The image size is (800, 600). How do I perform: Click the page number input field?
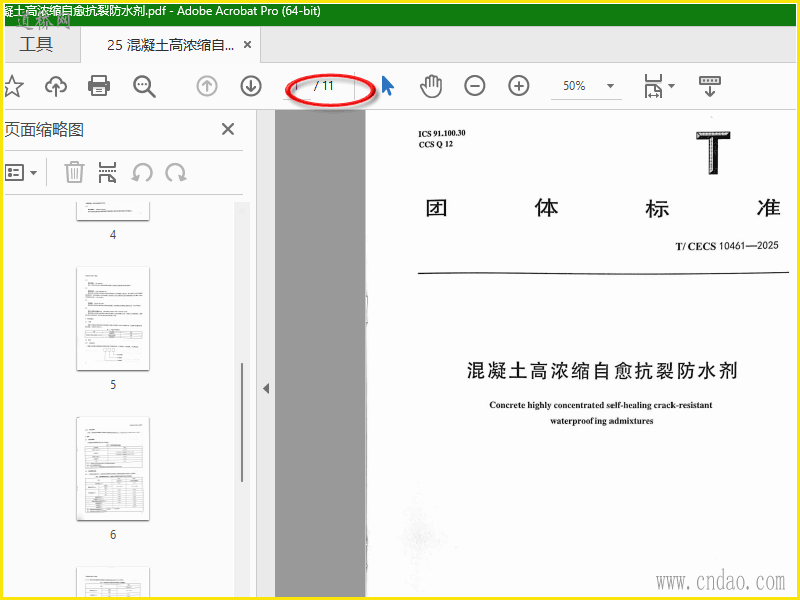(x=297, y=86)
